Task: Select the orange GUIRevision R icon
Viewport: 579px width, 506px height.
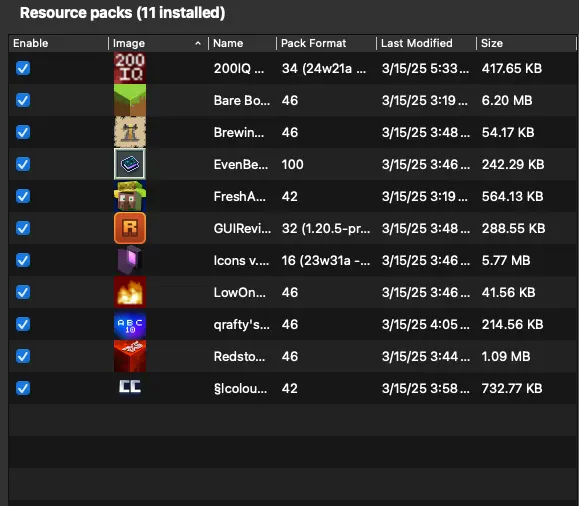Action: coord(130,228)
